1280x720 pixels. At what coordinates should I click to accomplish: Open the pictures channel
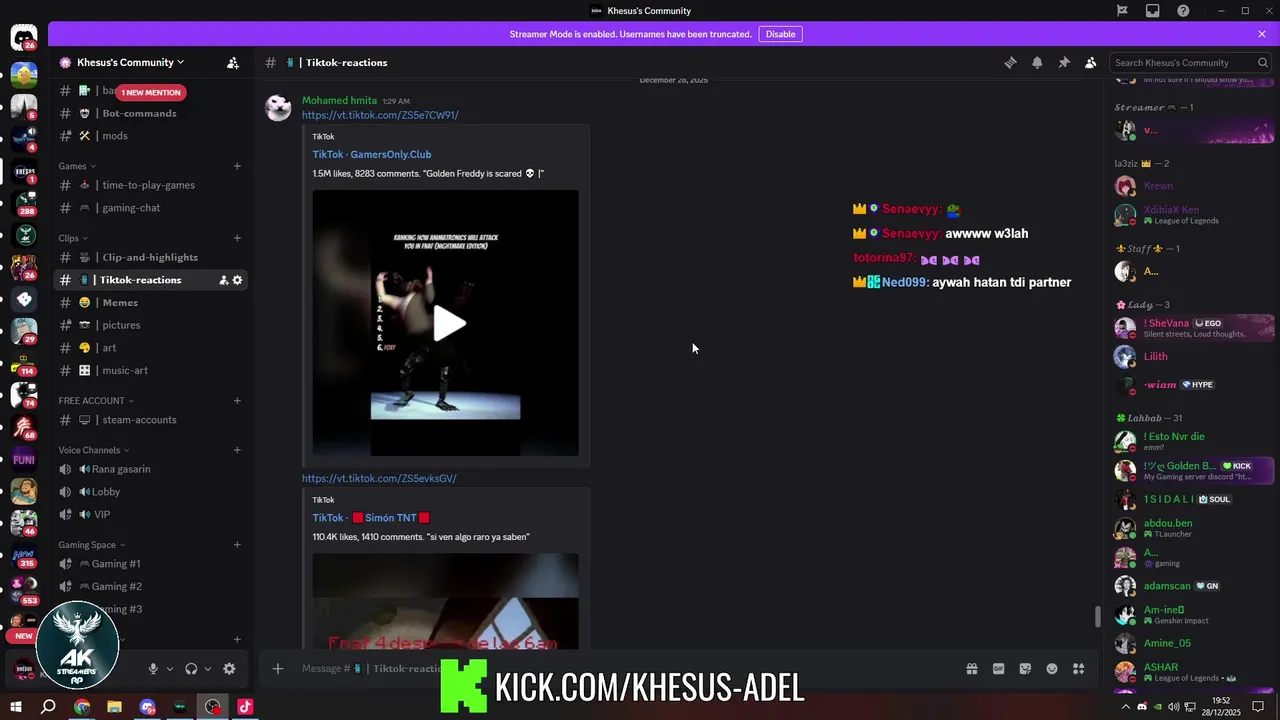pyautogui.click(x=150, y=325)
